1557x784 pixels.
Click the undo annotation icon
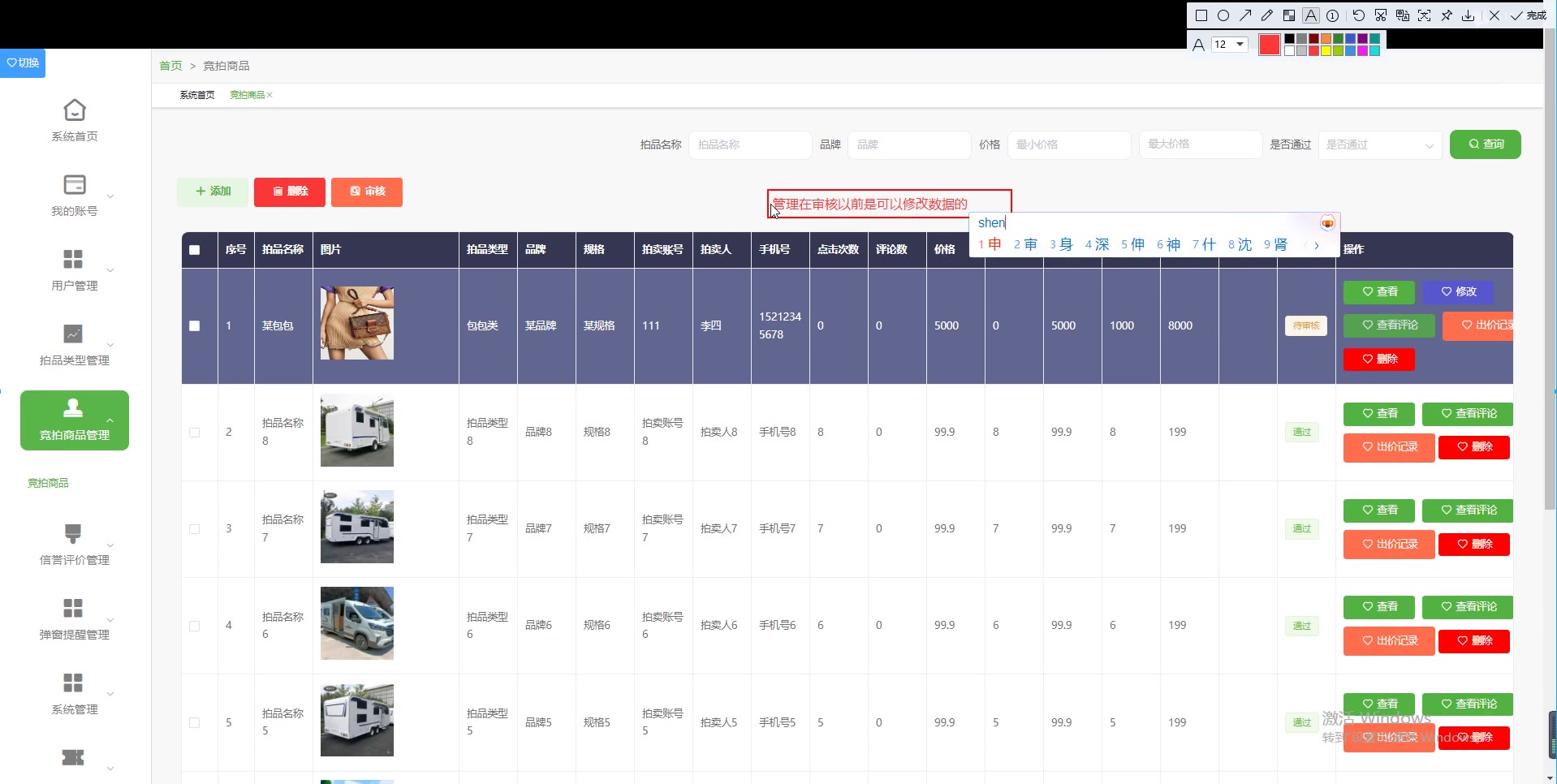point(1358,15)
